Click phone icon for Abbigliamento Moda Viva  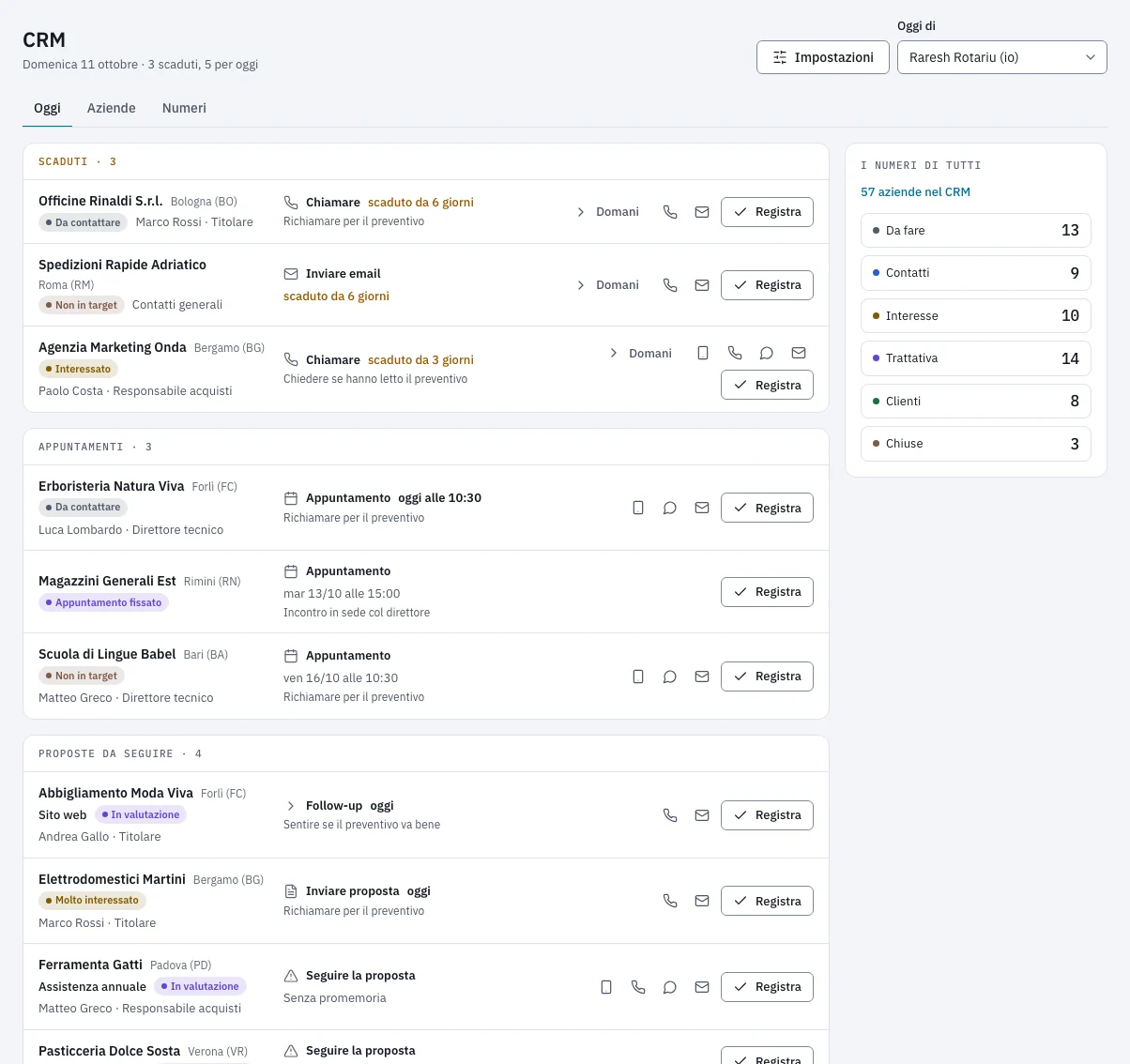670,815
